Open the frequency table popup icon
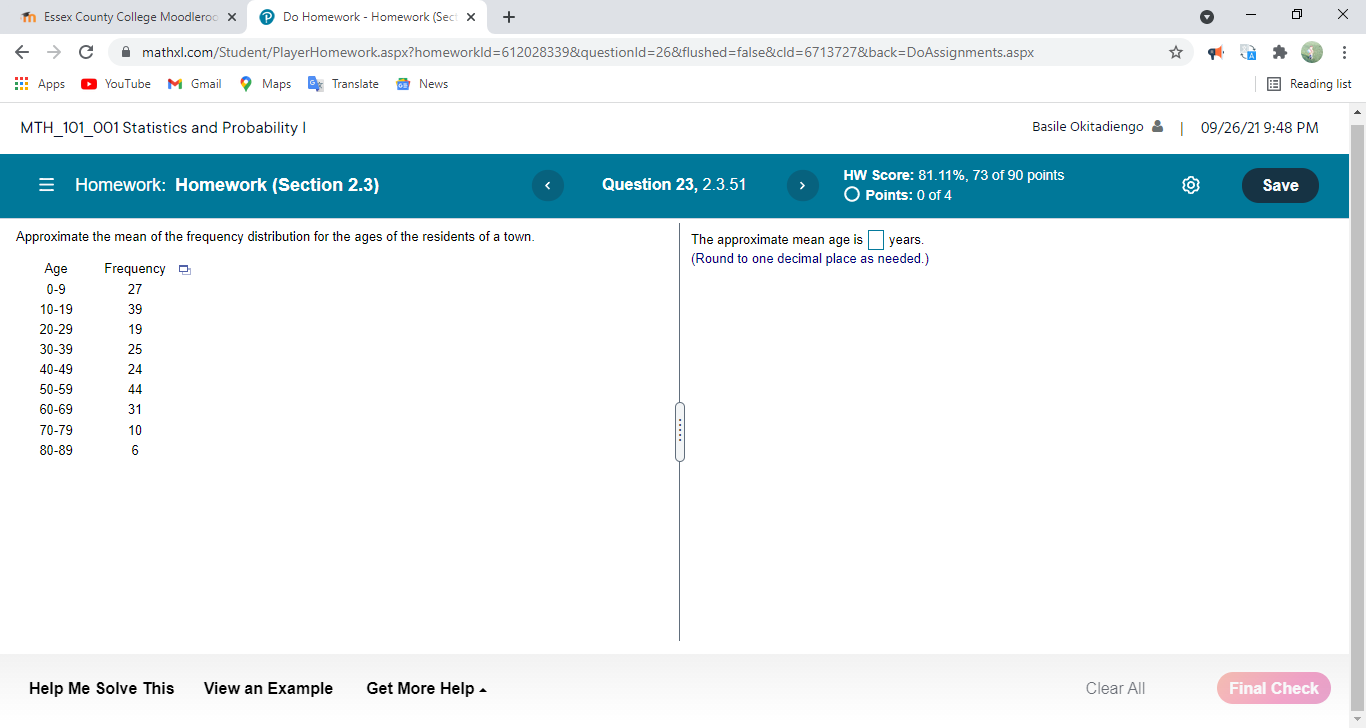Viewport: 1366px width, 728px height. 183,270
